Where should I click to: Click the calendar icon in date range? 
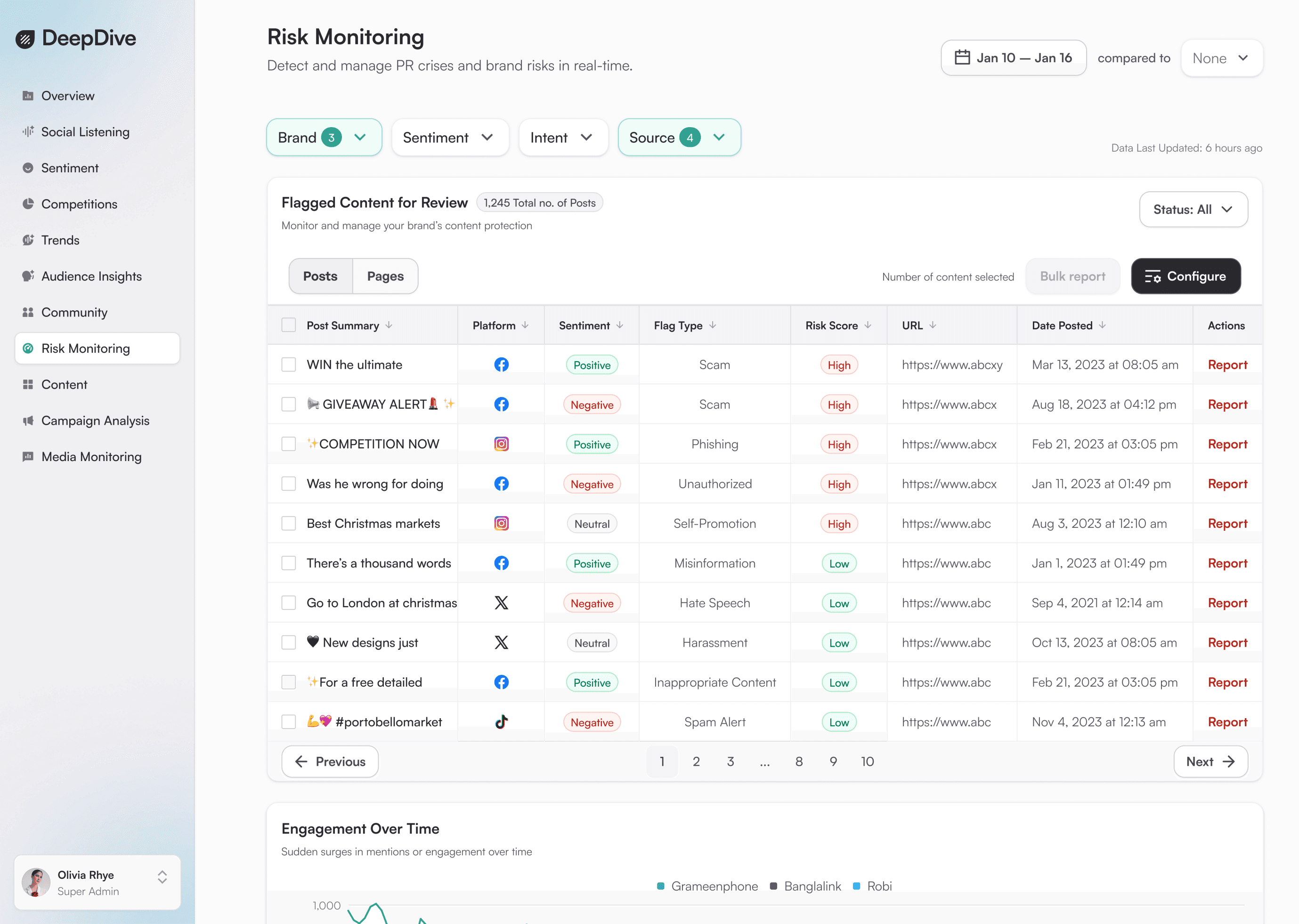[962, 58]
